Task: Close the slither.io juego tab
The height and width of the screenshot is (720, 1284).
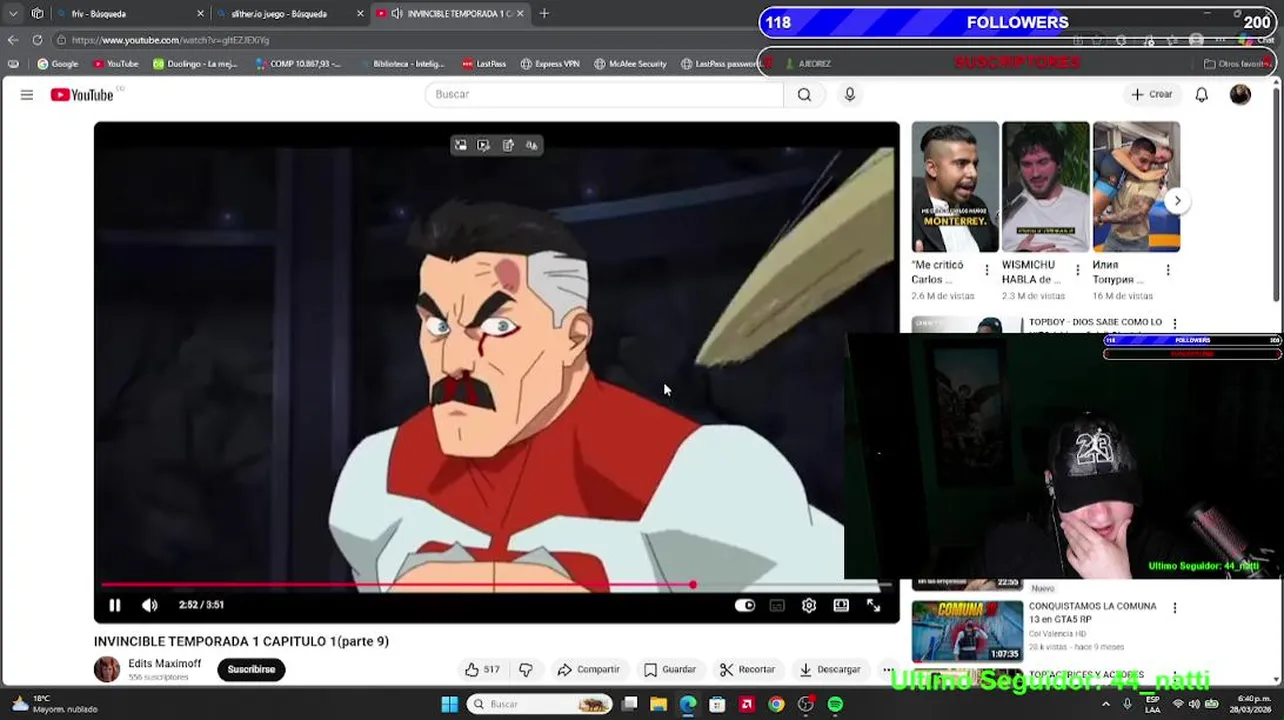Action: (x=360, y=14)
